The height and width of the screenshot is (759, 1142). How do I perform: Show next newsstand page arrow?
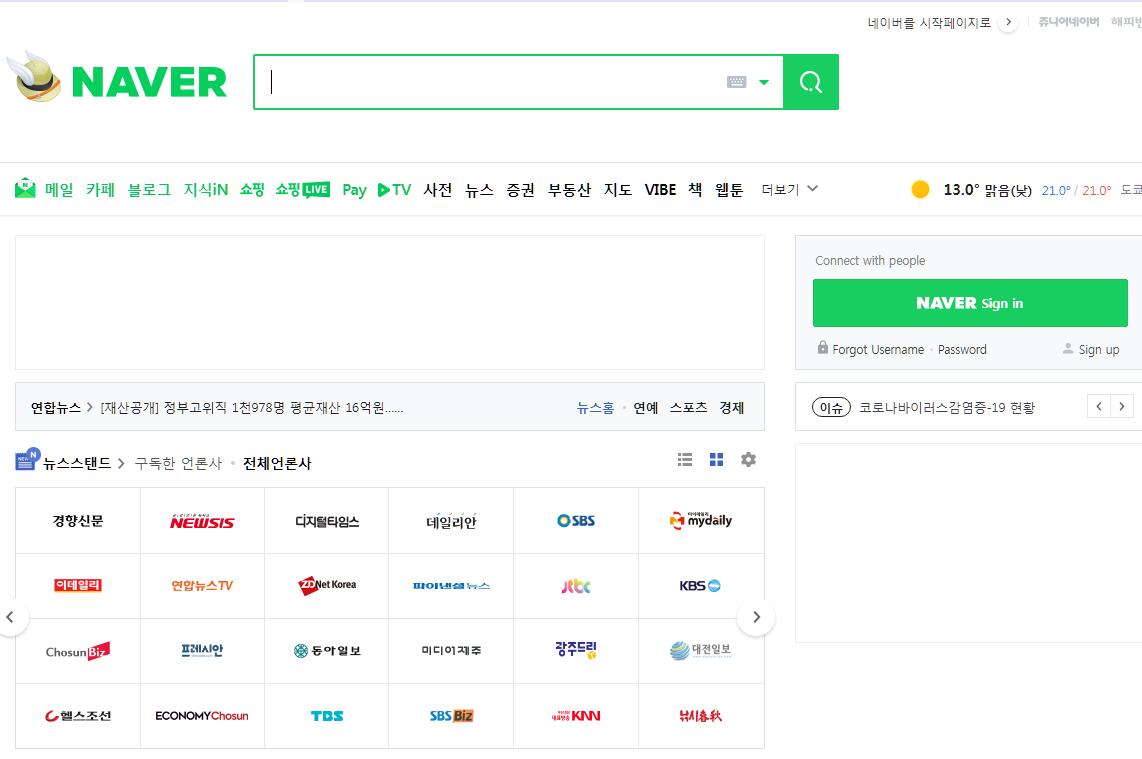click(756, 618)
